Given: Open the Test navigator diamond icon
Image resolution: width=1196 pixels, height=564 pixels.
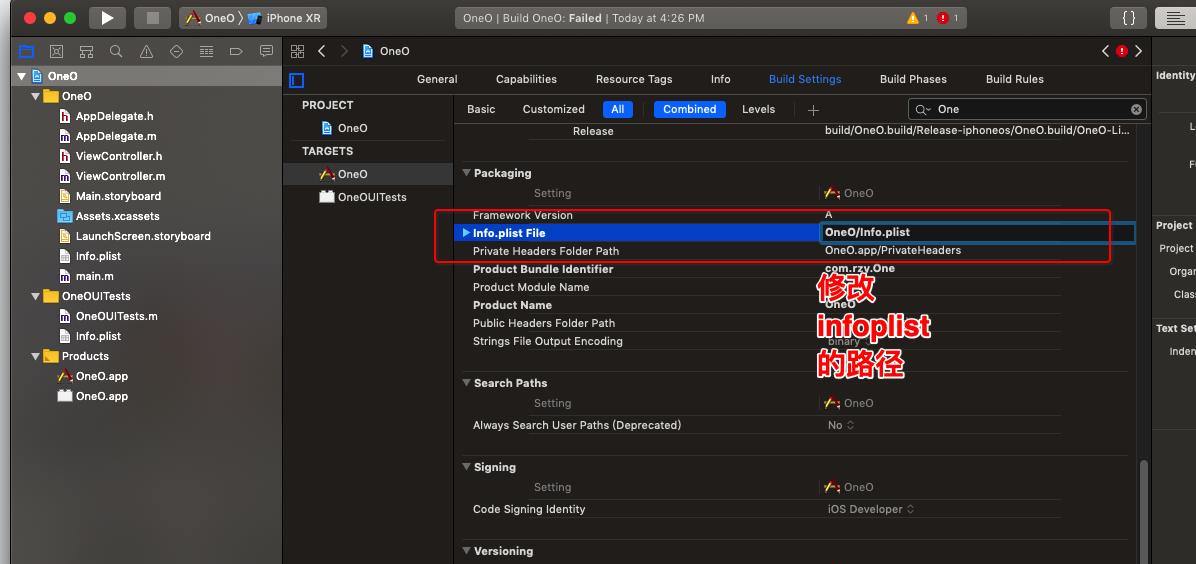Looking at the screenshot, I should 176,51.
